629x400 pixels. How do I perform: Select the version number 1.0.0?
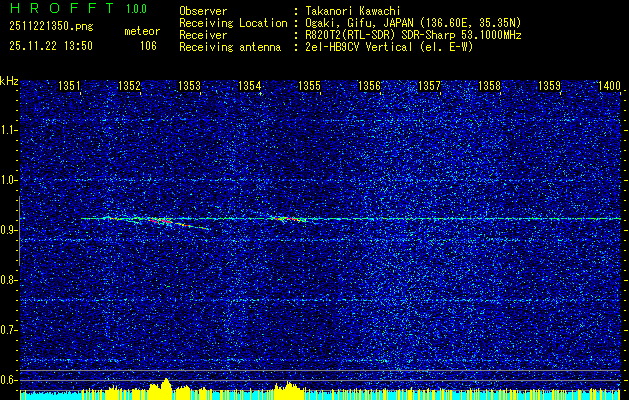click(136, 9)
